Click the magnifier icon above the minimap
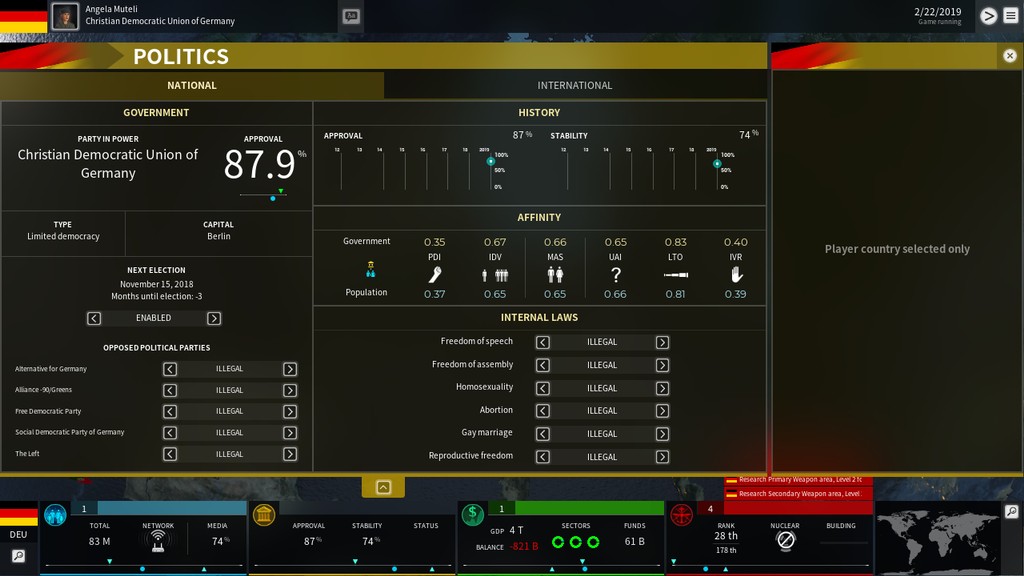Image resolution: width=1024 pixels, height=576 pixels. pyautogui.click(x=1012, y=511)
